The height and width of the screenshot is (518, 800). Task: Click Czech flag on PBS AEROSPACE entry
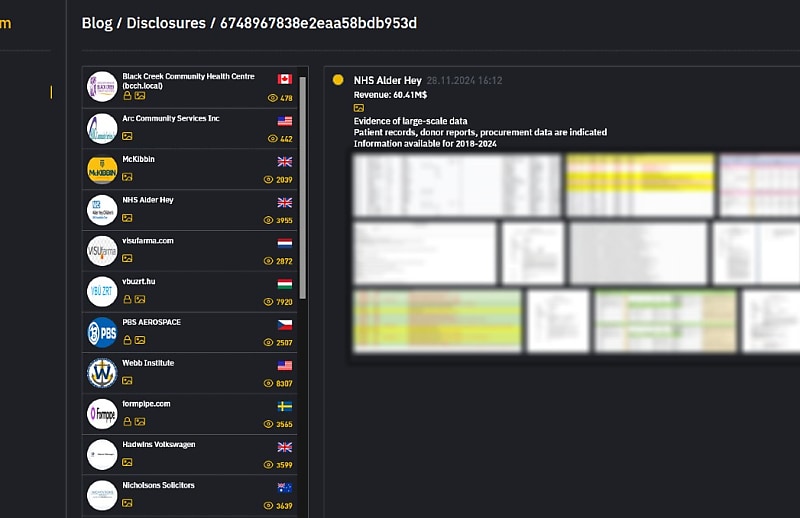coord(285,325)
